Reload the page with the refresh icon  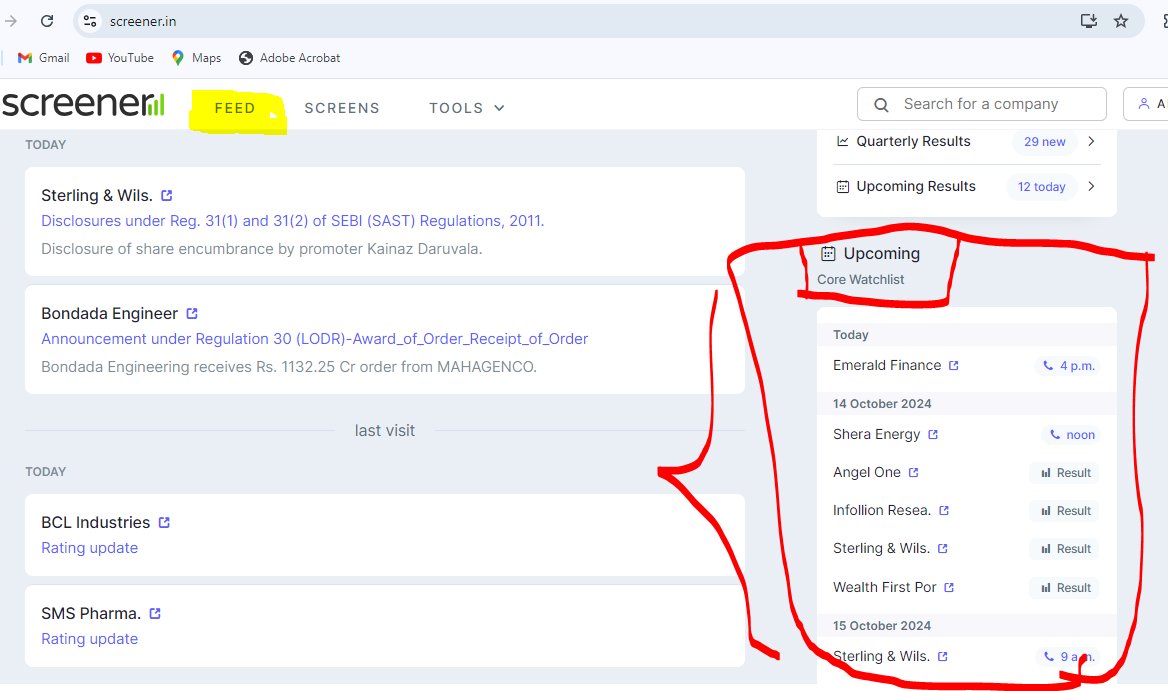coord(47,21)
